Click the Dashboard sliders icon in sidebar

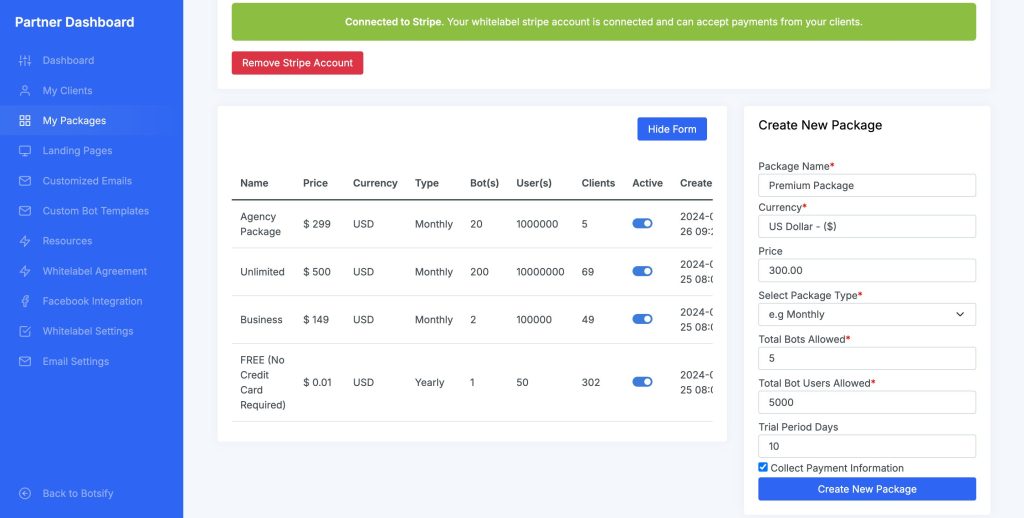(25, 61)
